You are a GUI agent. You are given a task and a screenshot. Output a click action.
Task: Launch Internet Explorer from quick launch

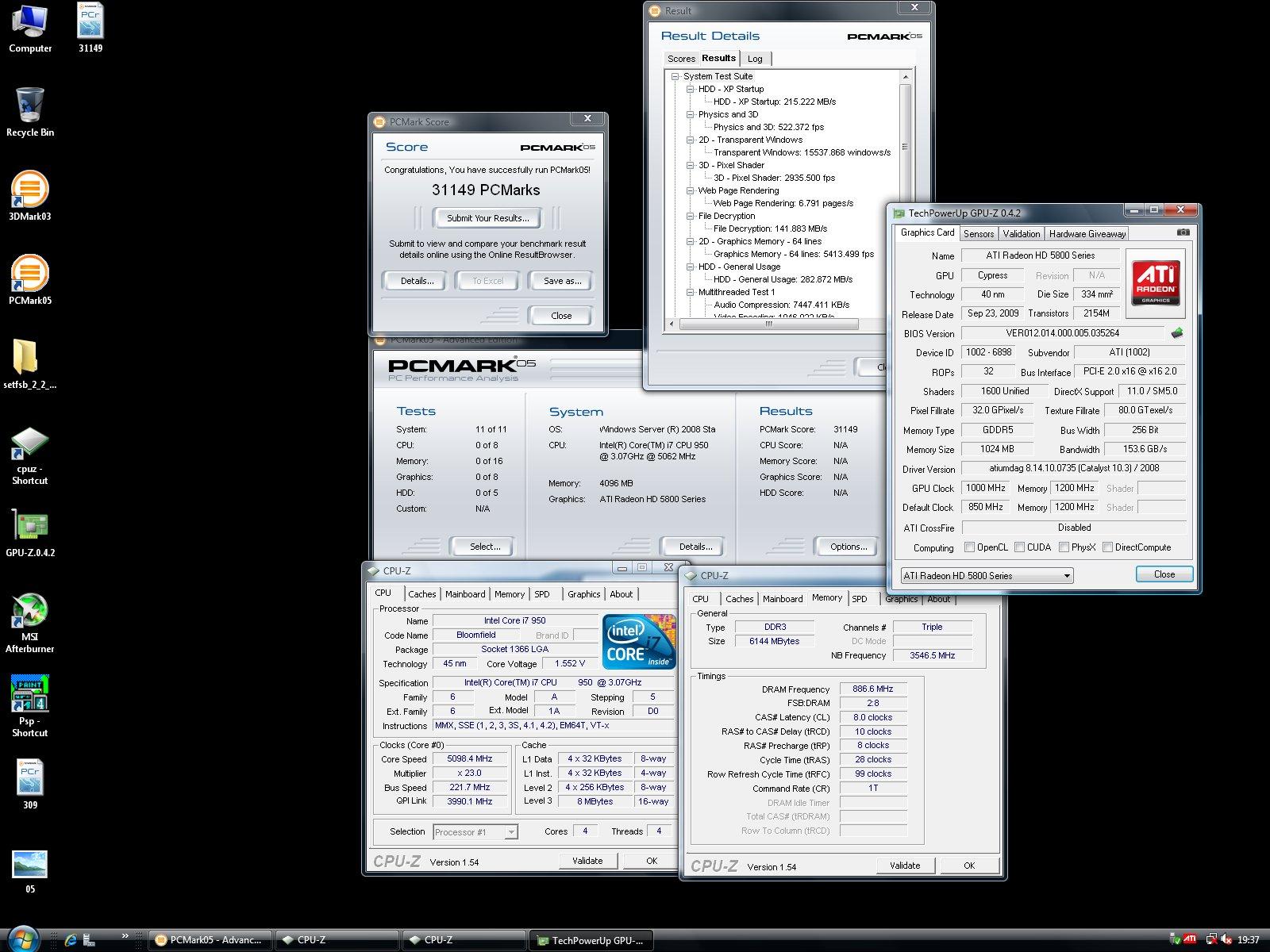(71, 940)
